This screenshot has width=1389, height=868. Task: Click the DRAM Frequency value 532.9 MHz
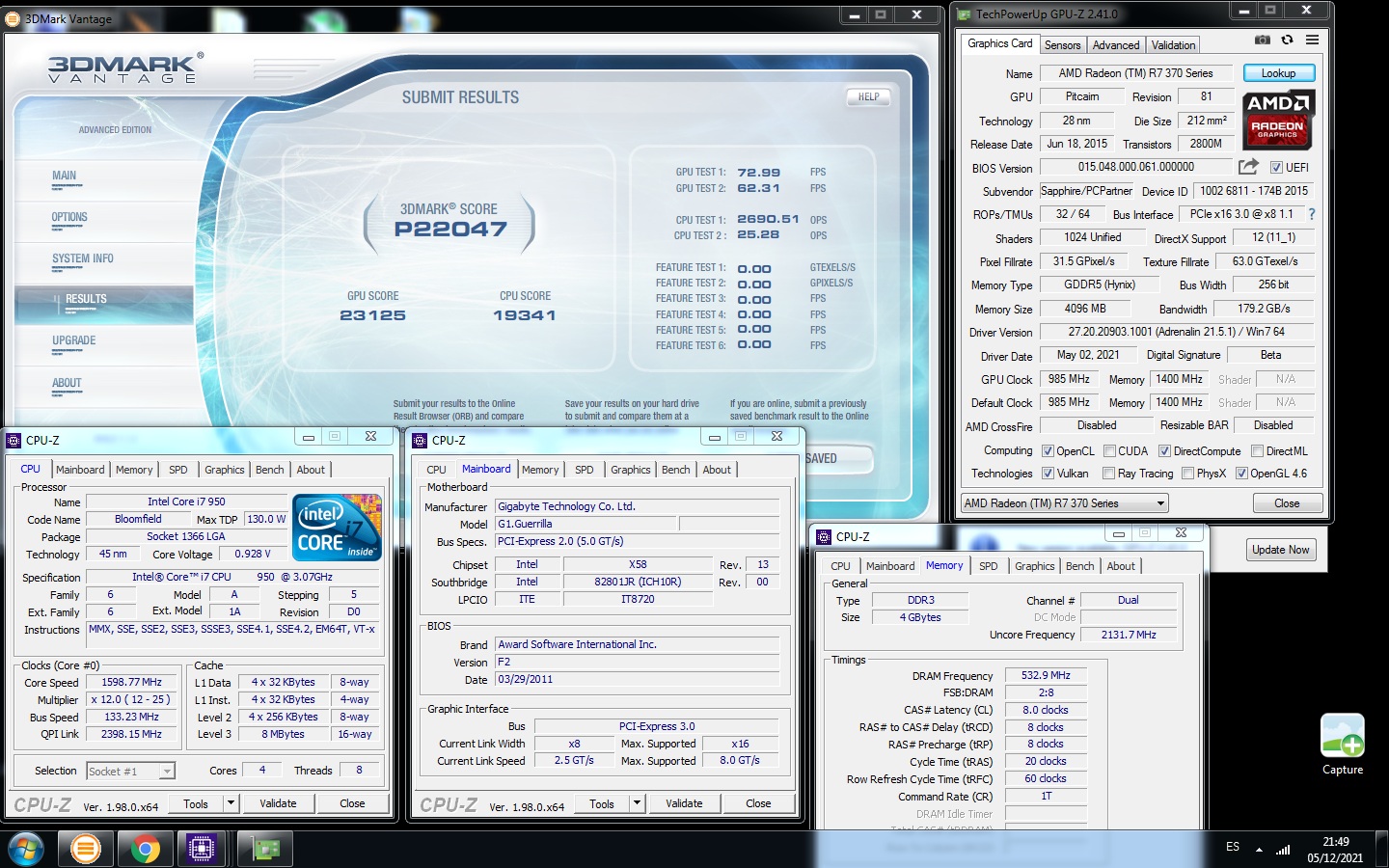pyautogui.click(x=1046, y=675)
